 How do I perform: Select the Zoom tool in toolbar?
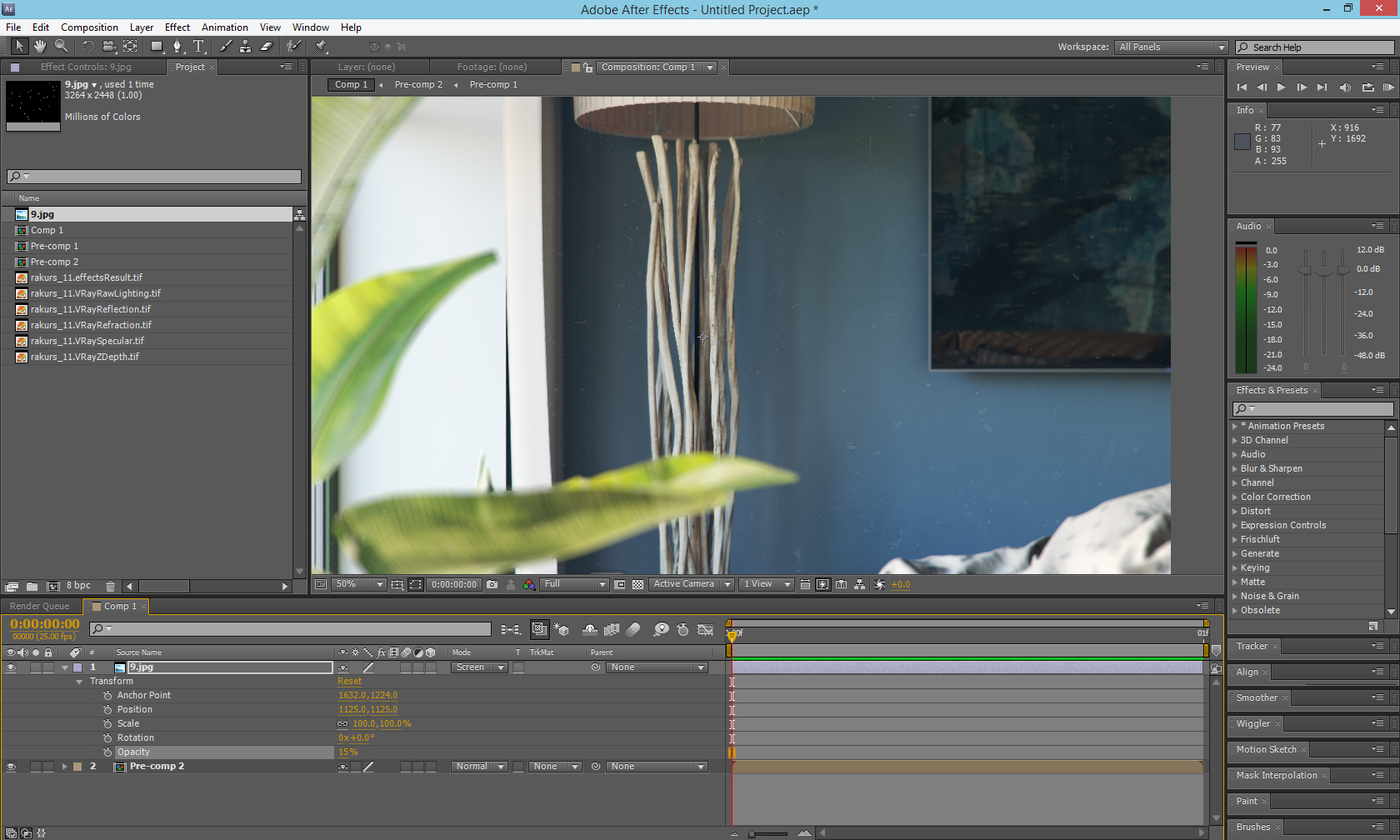coord(61,46)
